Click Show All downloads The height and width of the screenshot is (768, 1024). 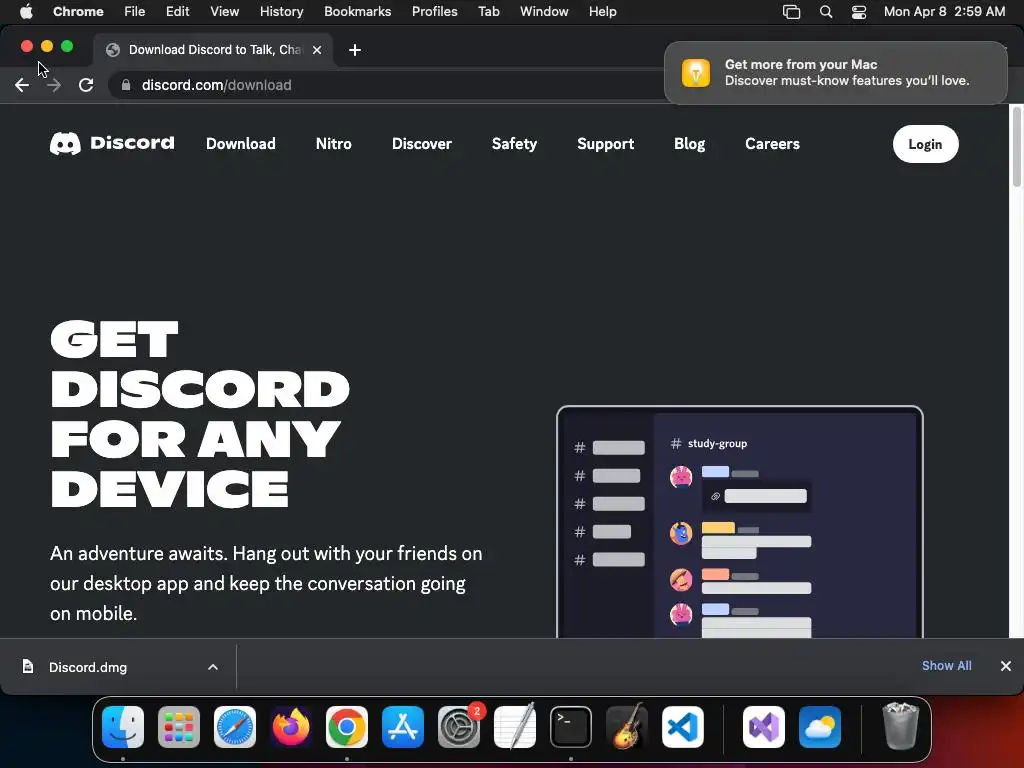946,665
